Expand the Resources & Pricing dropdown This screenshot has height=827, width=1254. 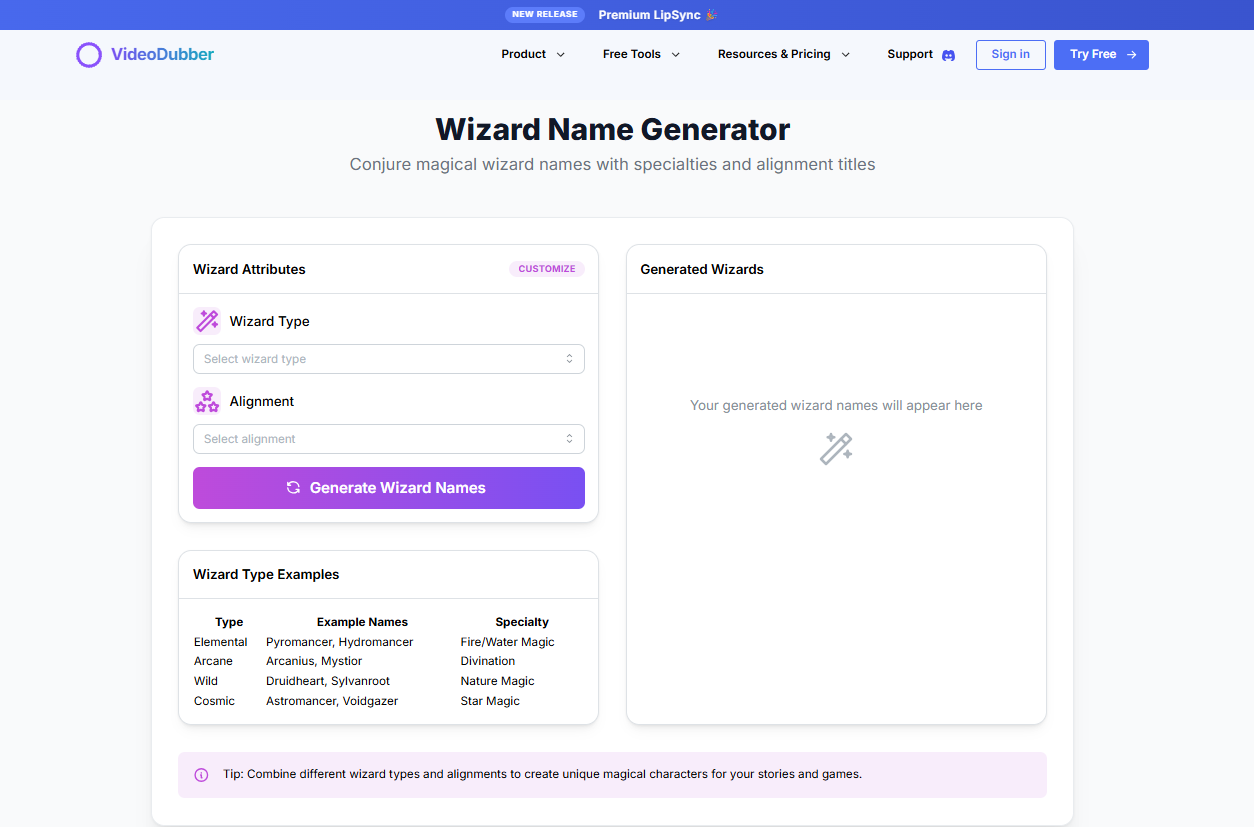click(846, 55)
